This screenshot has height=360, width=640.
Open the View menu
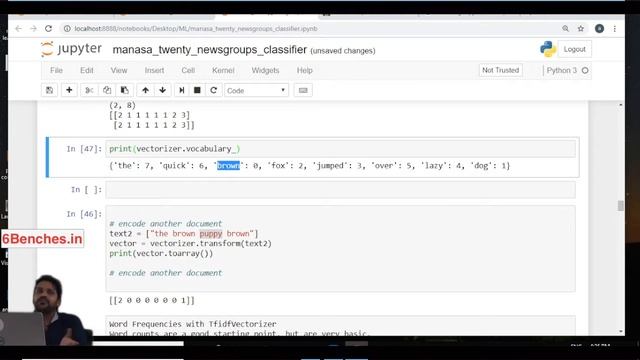click(119, 70)
